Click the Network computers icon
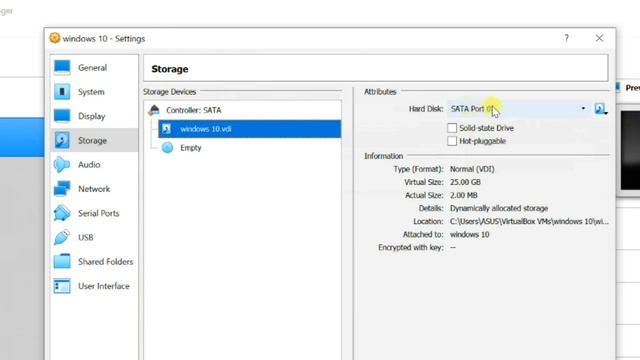This screenshot has width=640, height=360. tap(62, 189)
